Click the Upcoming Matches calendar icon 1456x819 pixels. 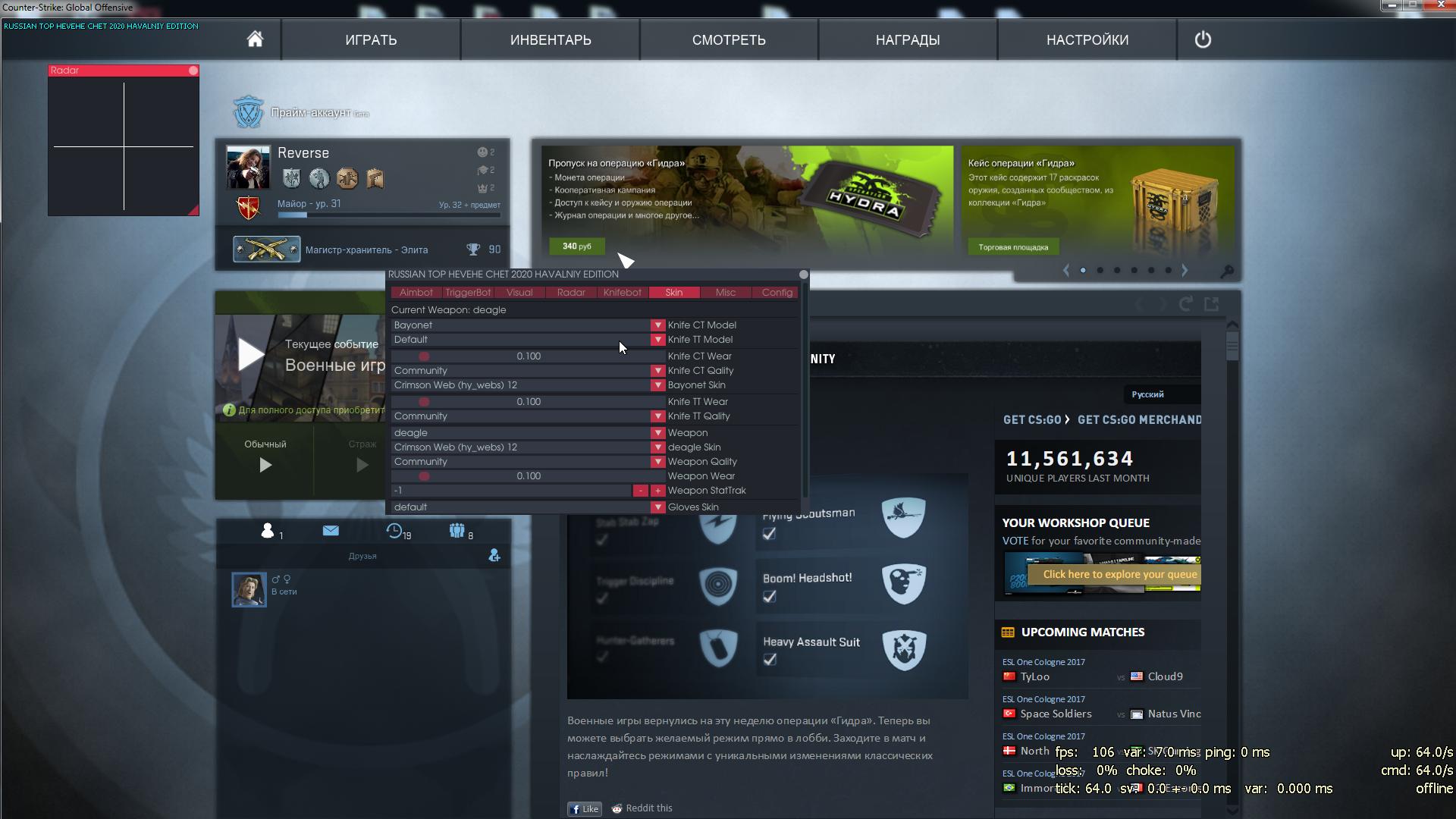click(x=1008, y=632)
